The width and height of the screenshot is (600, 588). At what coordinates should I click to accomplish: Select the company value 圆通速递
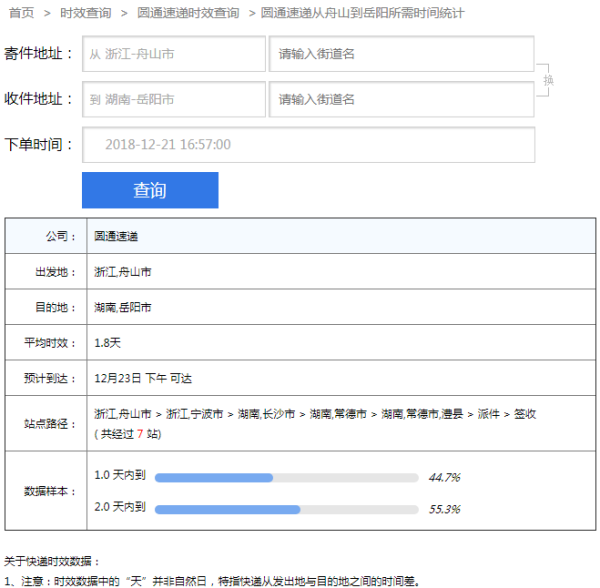point(116,236)
